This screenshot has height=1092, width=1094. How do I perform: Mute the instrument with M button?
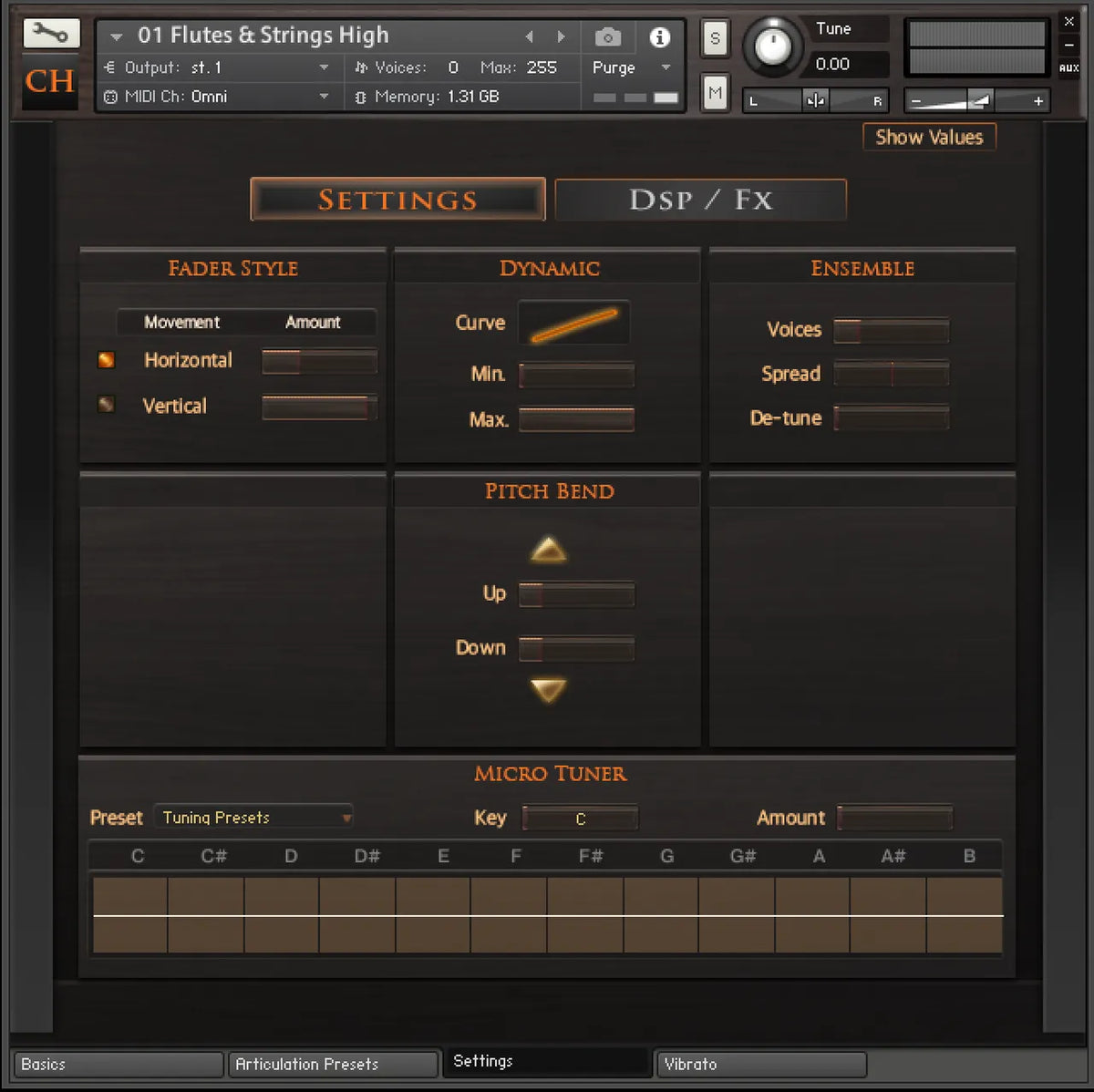click(715, 92)
